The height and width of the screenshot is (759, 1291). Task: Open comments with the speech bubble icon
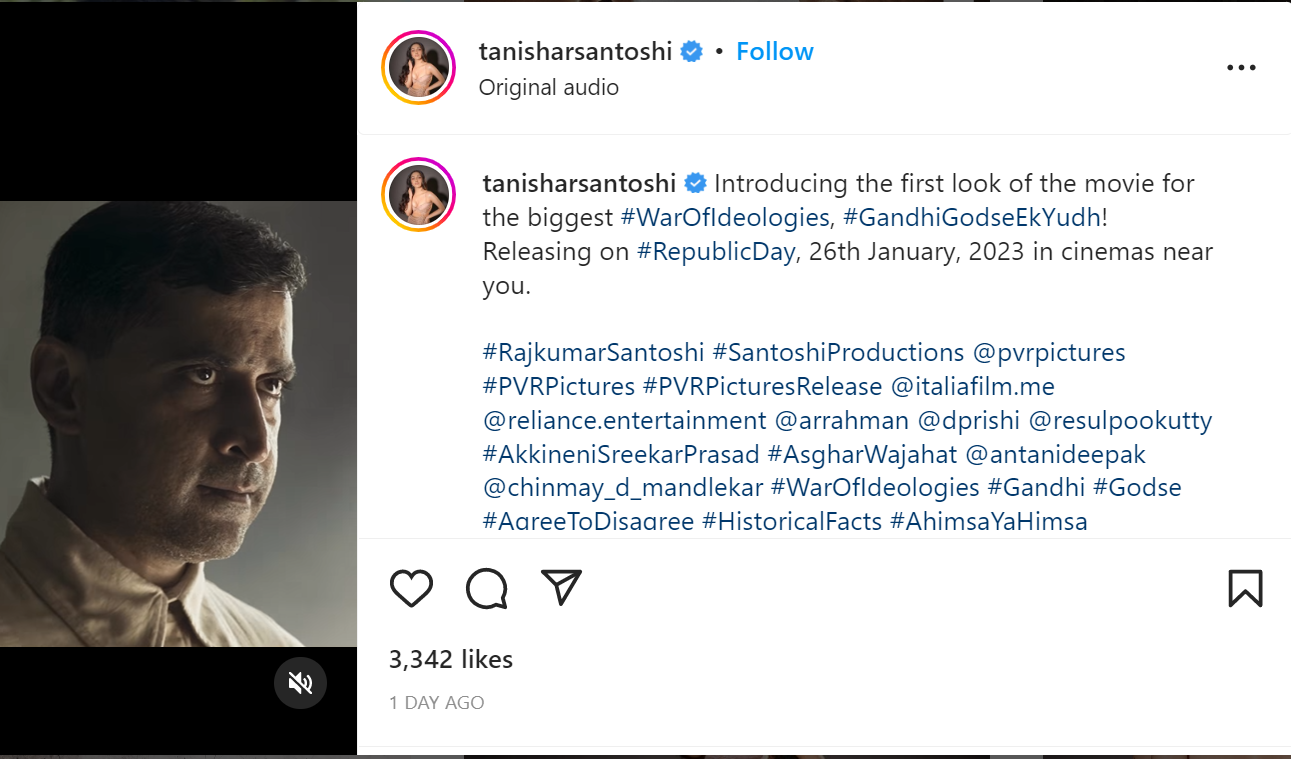(x=487, y=589)
